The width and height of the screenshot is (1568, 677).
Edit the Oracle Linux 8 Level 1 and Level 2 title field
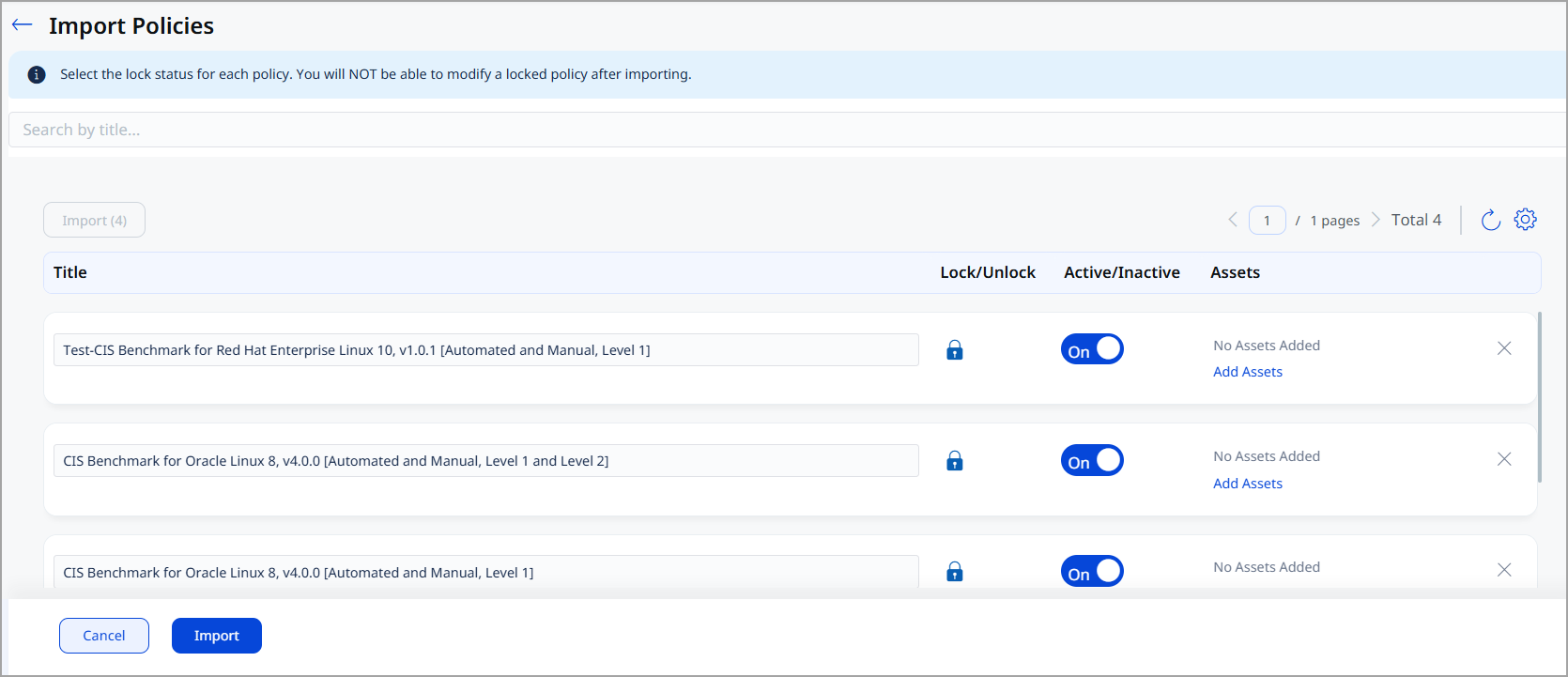(486, 461)
